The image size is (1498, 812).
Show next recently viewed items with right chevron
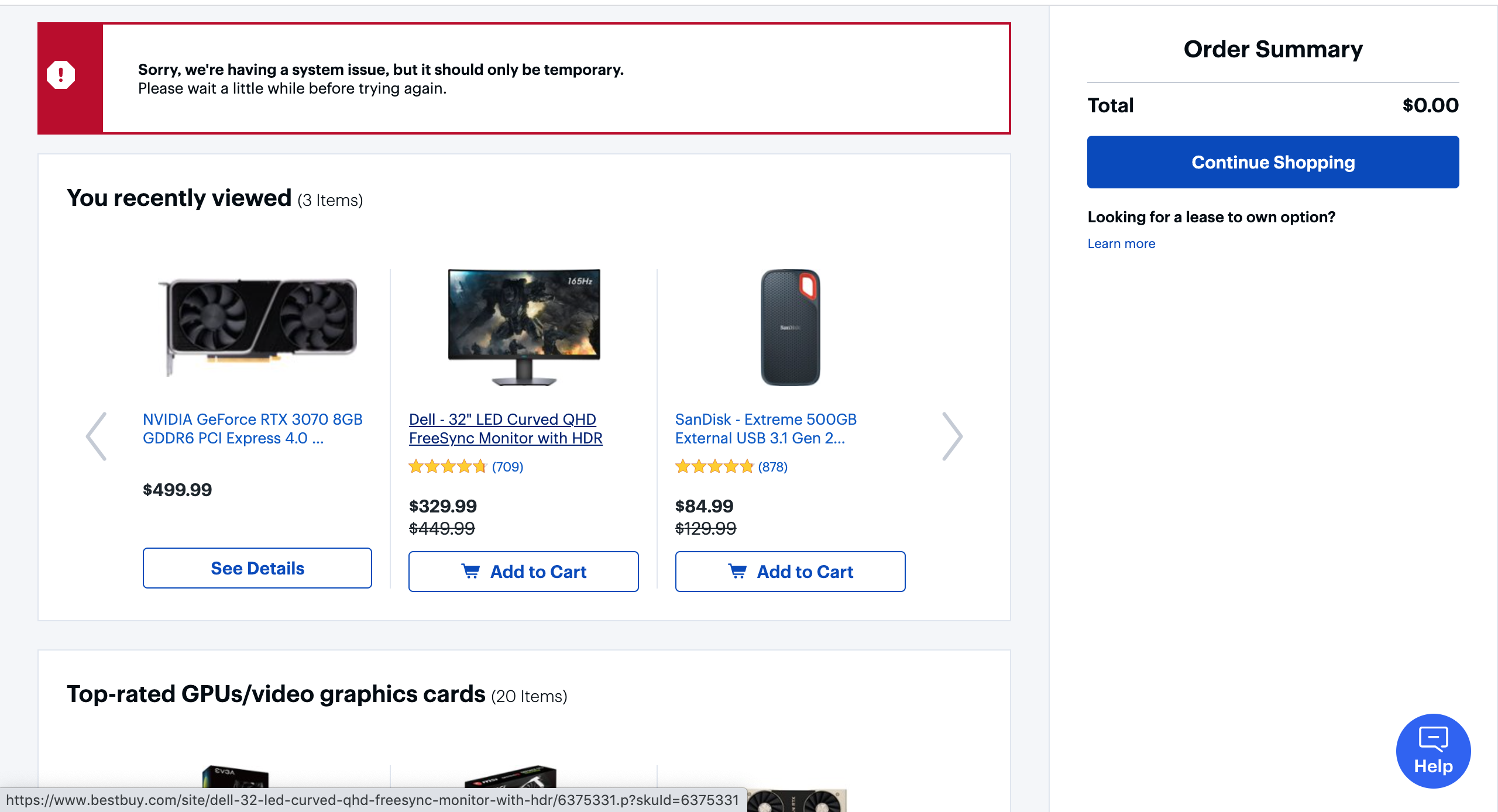pyautogui.click(x=952, y=436)
